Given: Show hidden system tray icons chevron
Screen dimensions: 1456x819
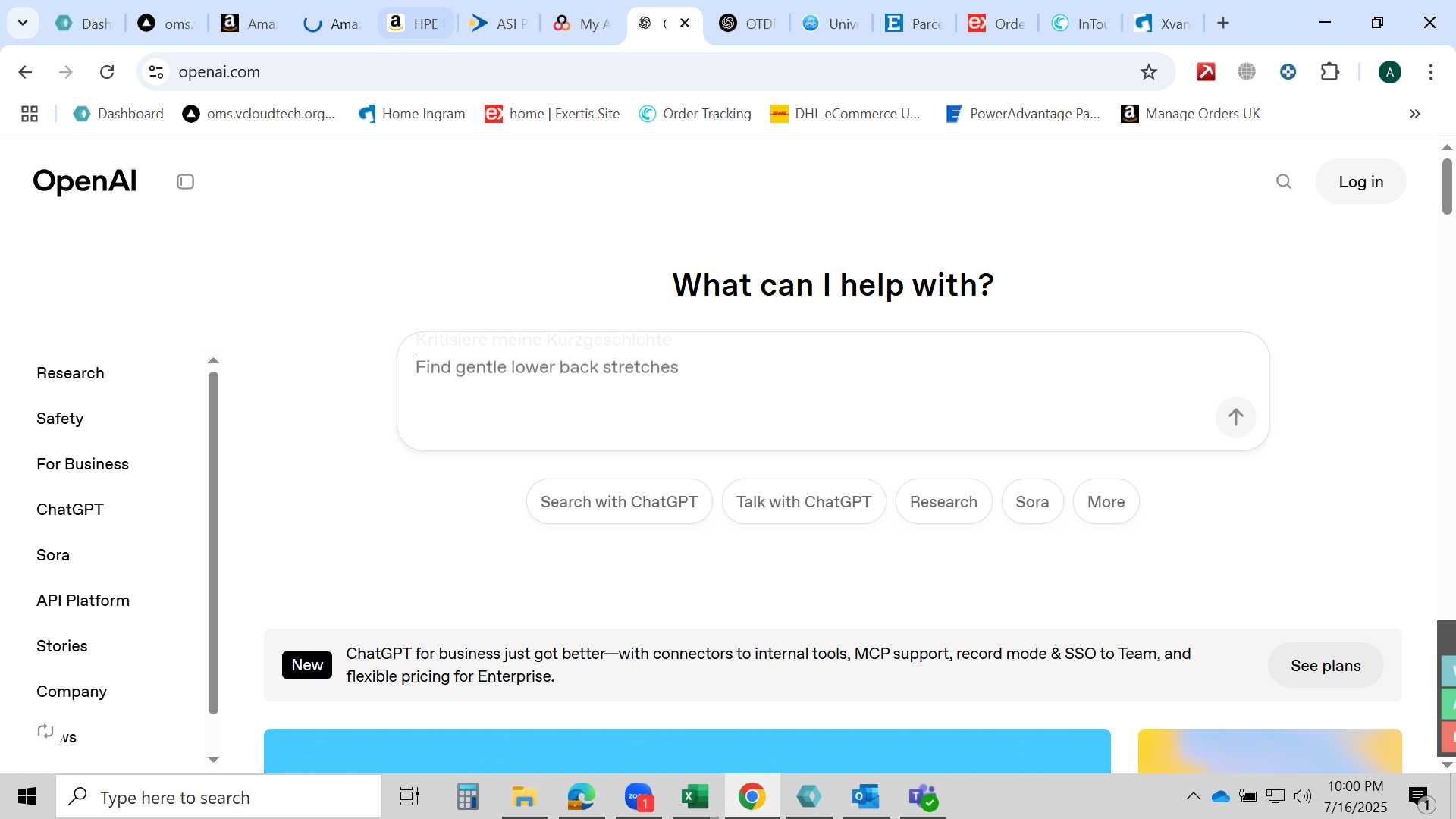Looking at the screenshot, I should click(1193, 796).
